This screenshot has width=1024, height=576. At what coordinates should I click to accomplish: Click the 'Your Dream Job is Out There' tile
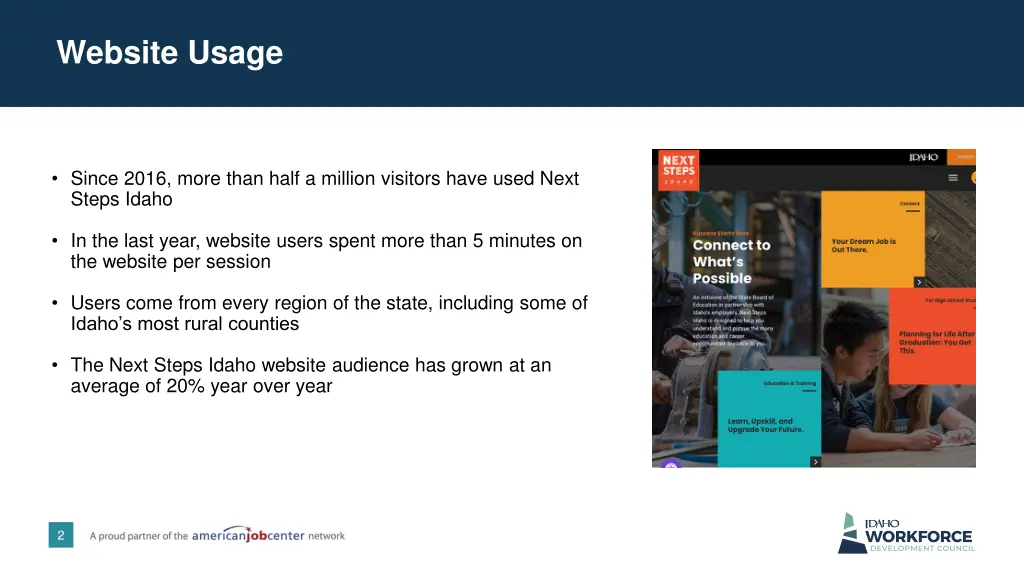click(872, 239)
